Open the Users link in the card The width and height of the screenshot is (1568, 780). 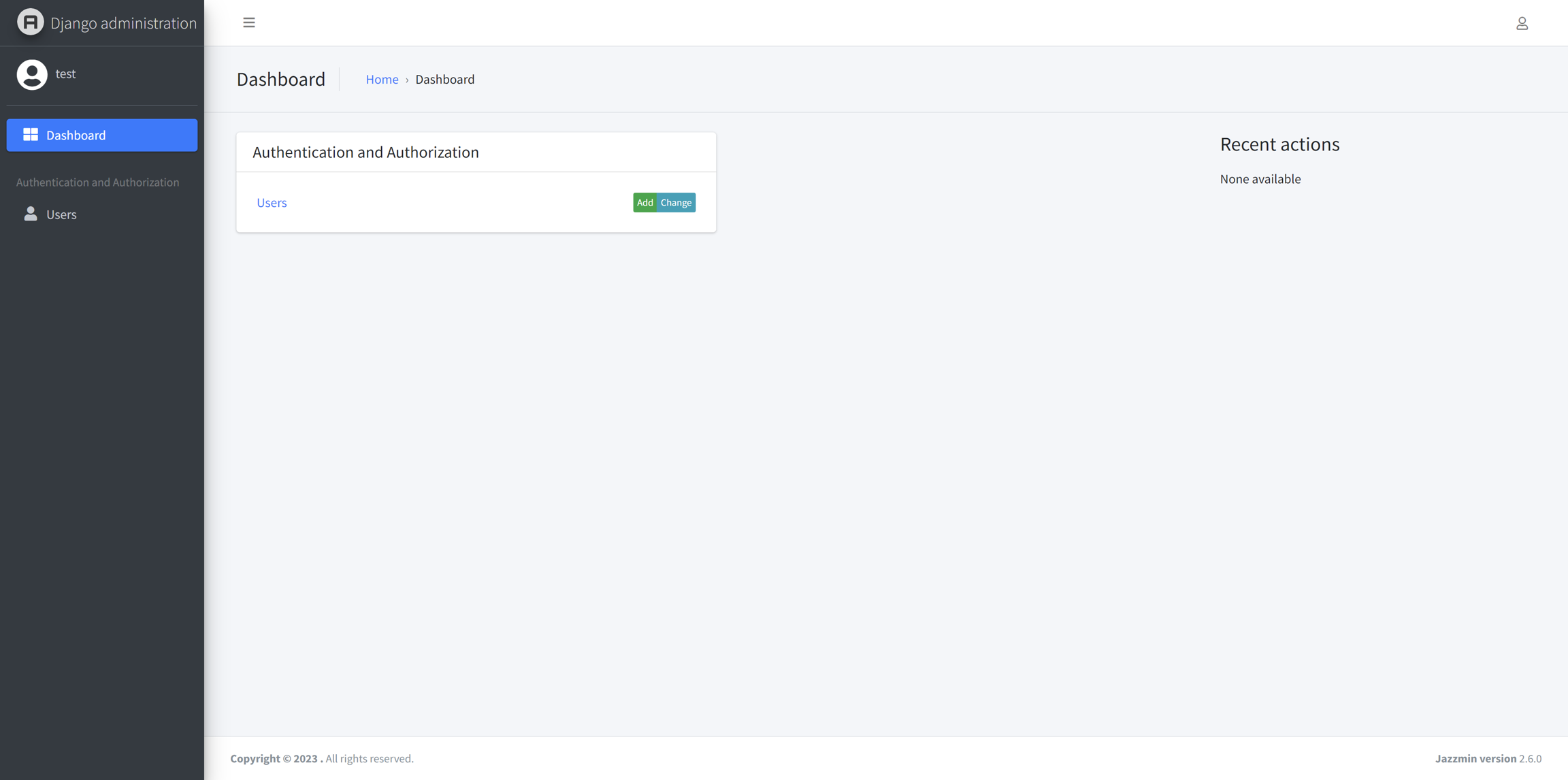[272, 202]
